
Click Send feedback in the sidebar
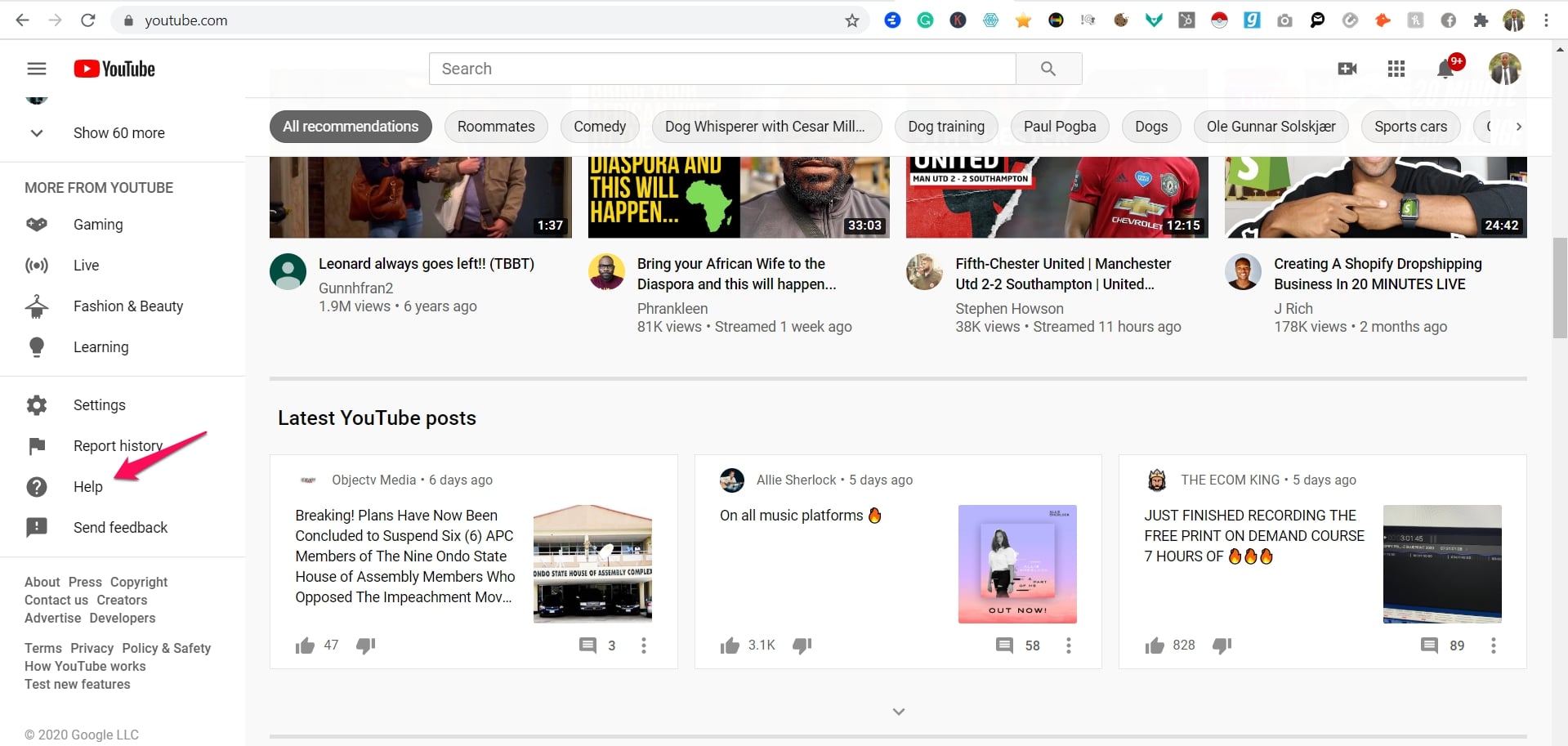[123, 528]
